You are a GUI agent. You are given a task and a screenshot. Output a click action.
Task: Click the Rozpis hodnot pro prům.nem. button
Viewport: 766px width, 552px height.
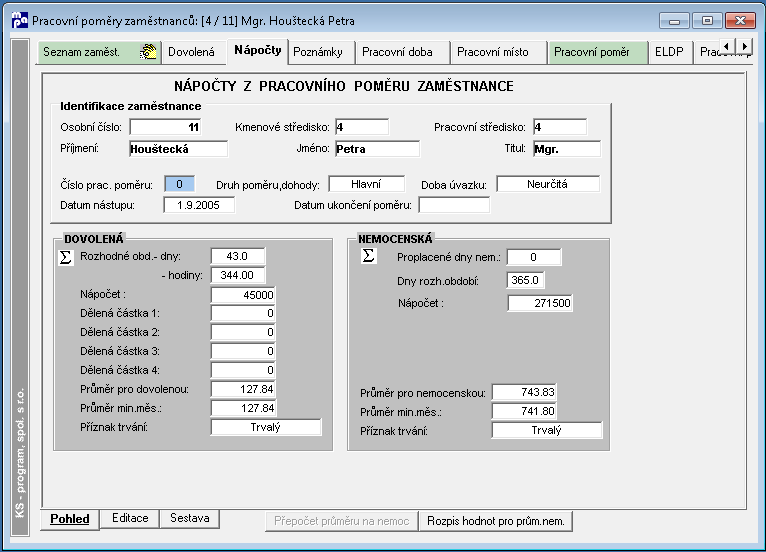(495, 521)
